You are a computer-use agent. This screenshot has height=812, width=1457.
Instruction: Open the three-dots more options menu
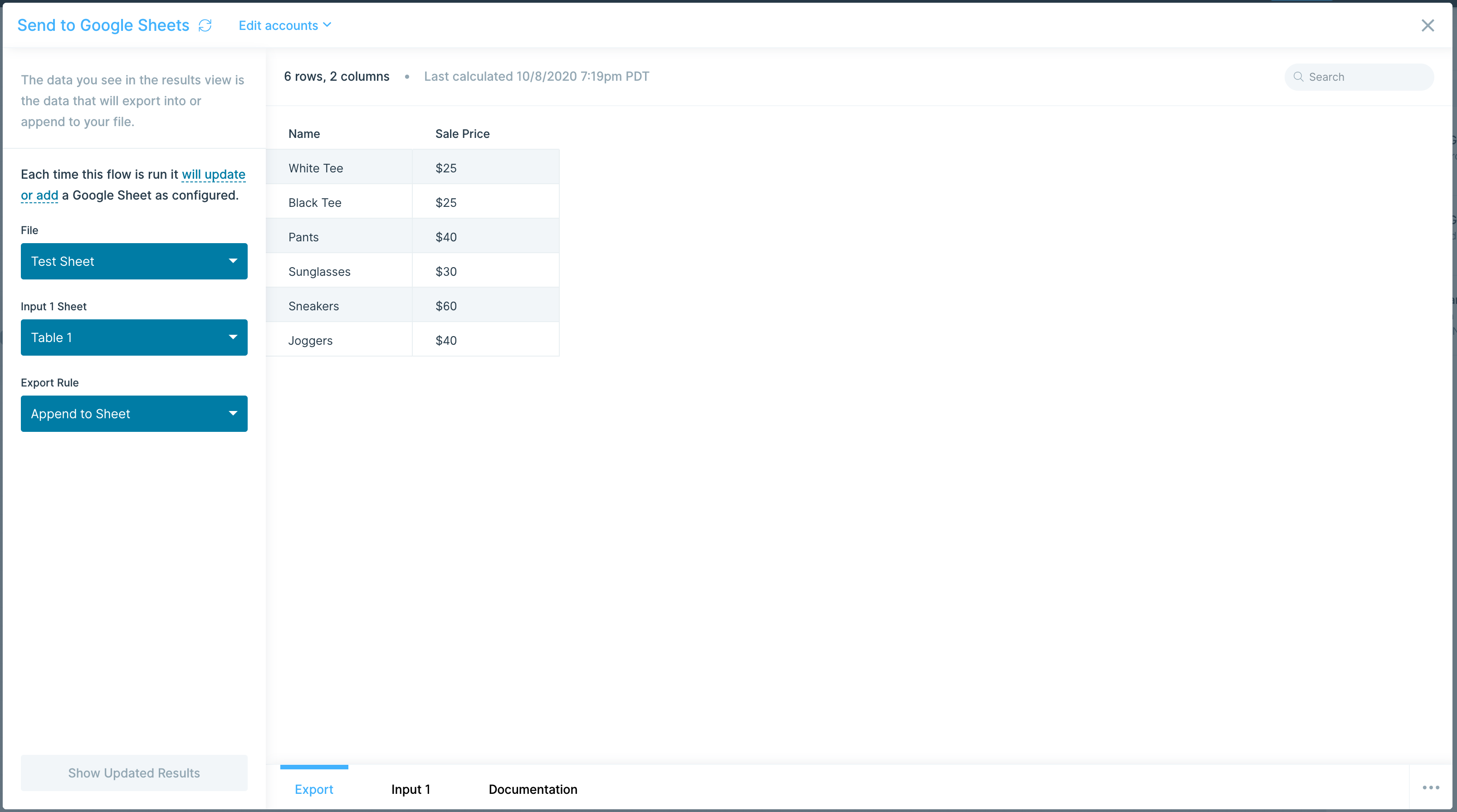point(1430,788)
